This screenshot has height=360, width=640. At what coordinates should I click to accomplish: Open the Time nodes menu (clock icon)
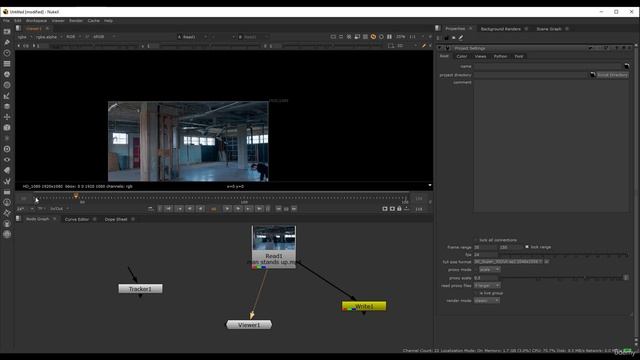7,53
